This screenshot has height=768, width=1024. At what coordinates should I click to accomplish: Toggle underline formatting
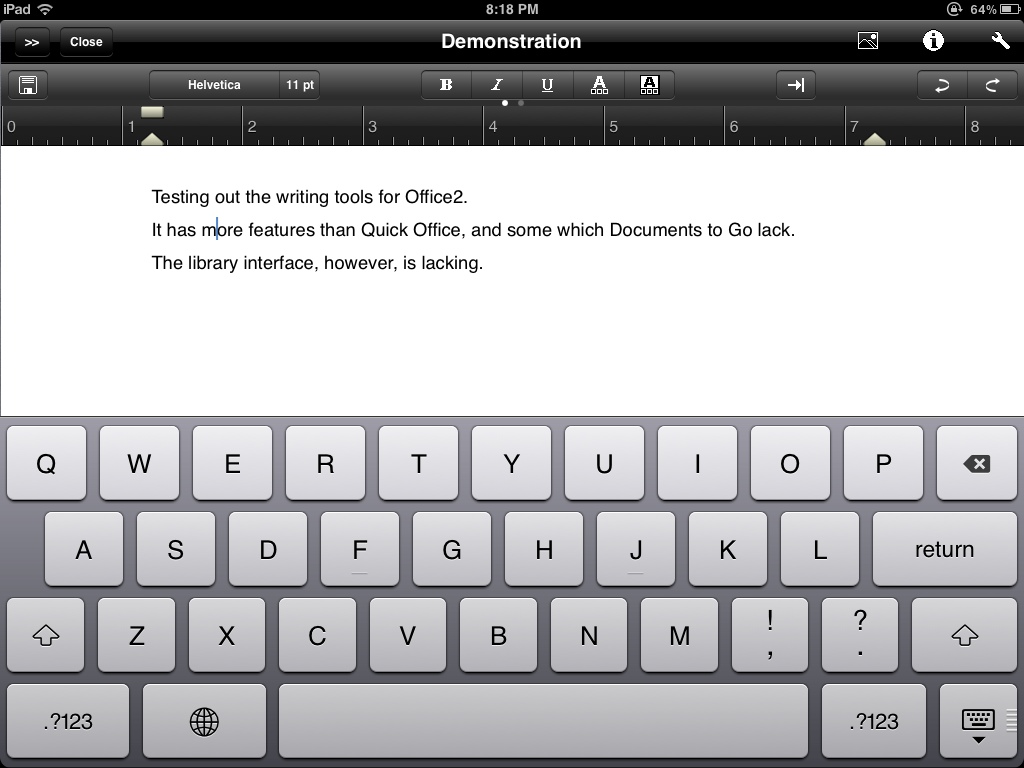547,86
